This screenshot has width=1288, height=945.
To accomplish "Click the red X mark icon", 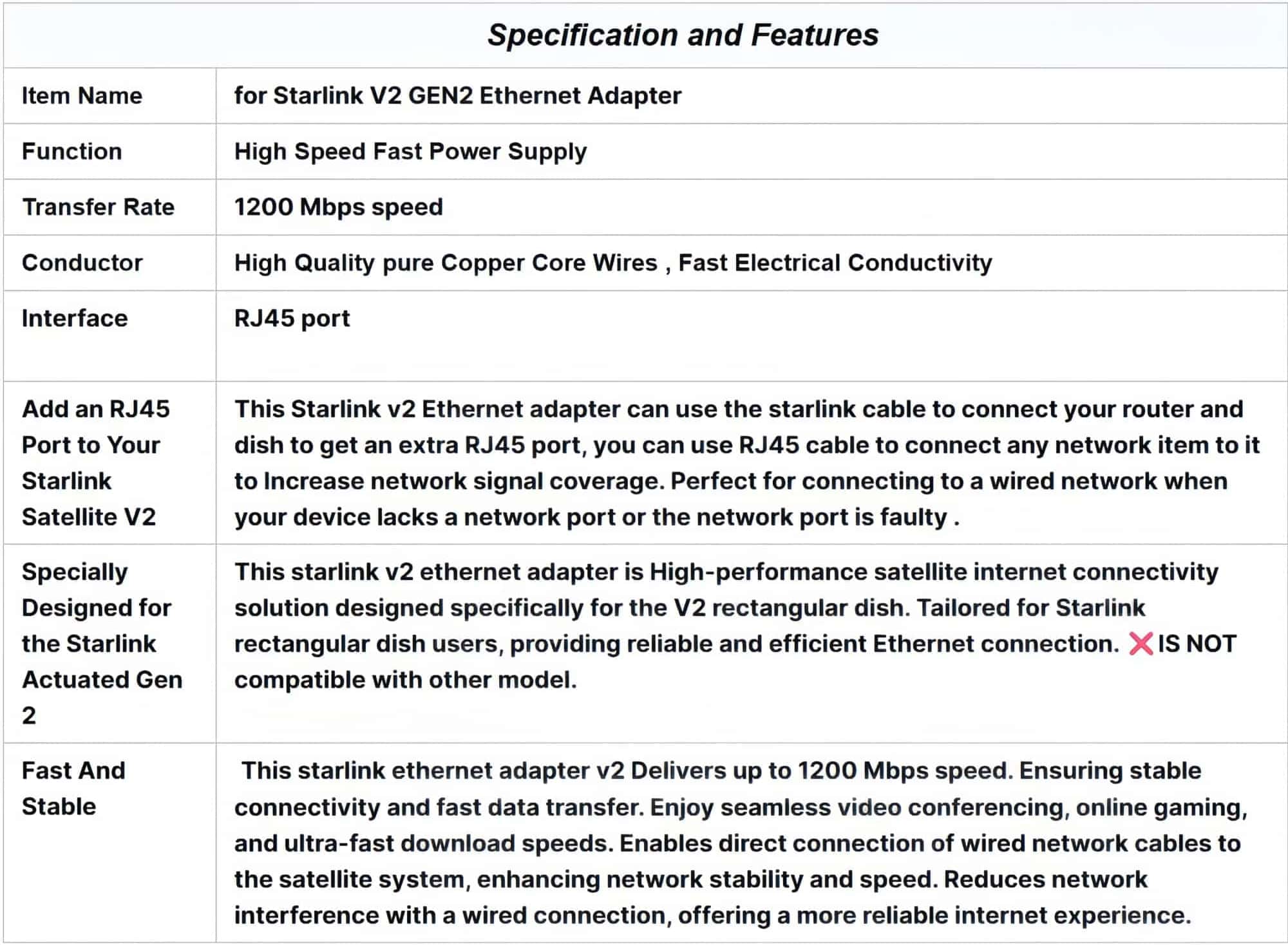I will click(1141, 644).
